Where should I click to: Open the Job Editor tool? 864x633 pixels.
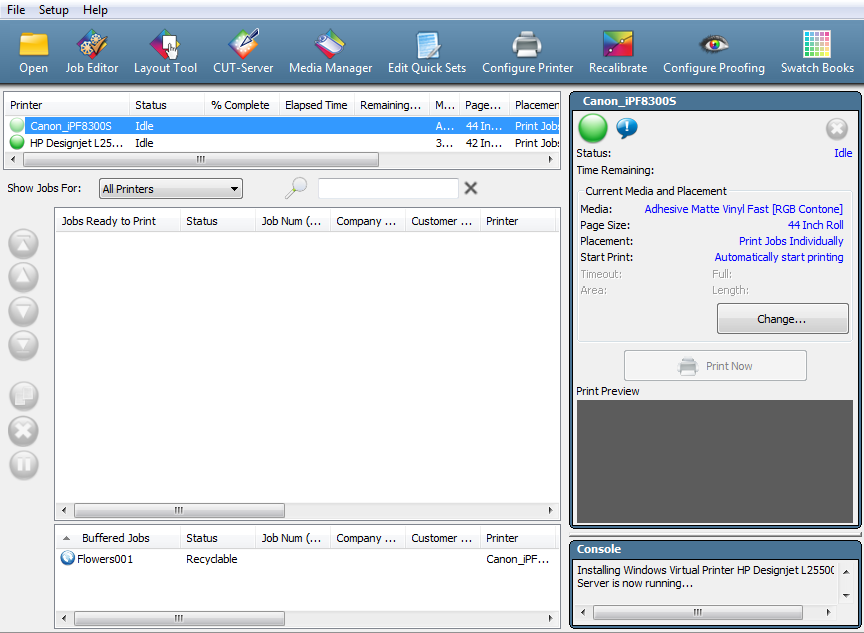[92, 52]
